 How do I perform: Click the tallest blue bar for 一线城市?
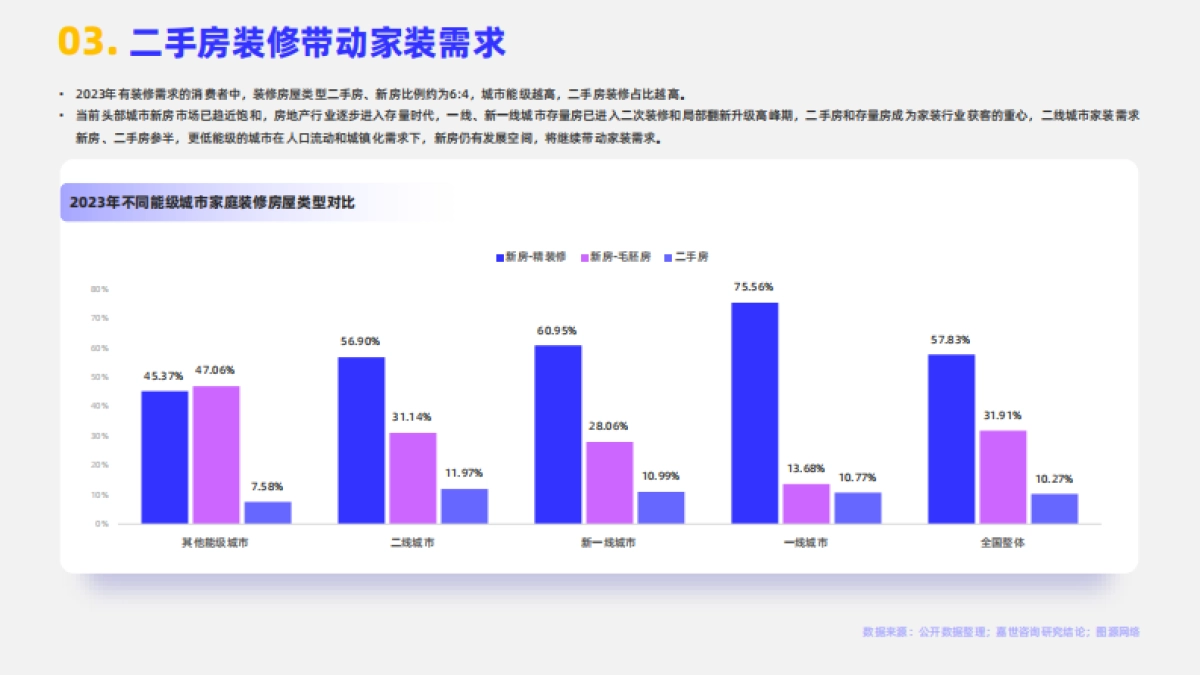[x=753, y=410]
